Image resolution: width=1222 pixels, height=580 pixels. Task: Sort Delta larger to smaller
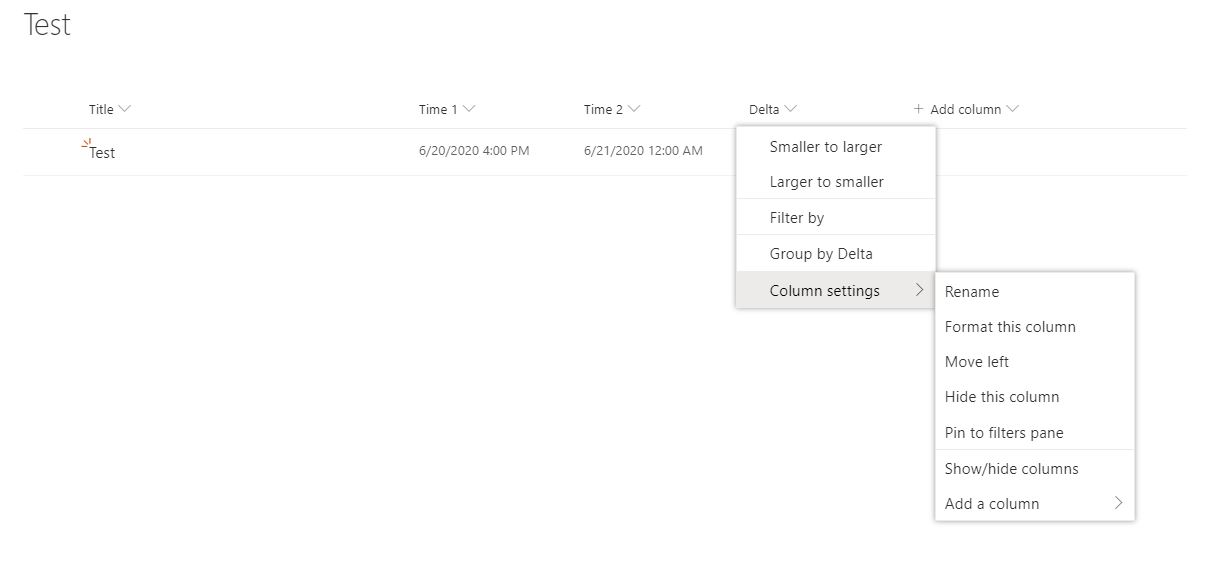pos(826,182)
